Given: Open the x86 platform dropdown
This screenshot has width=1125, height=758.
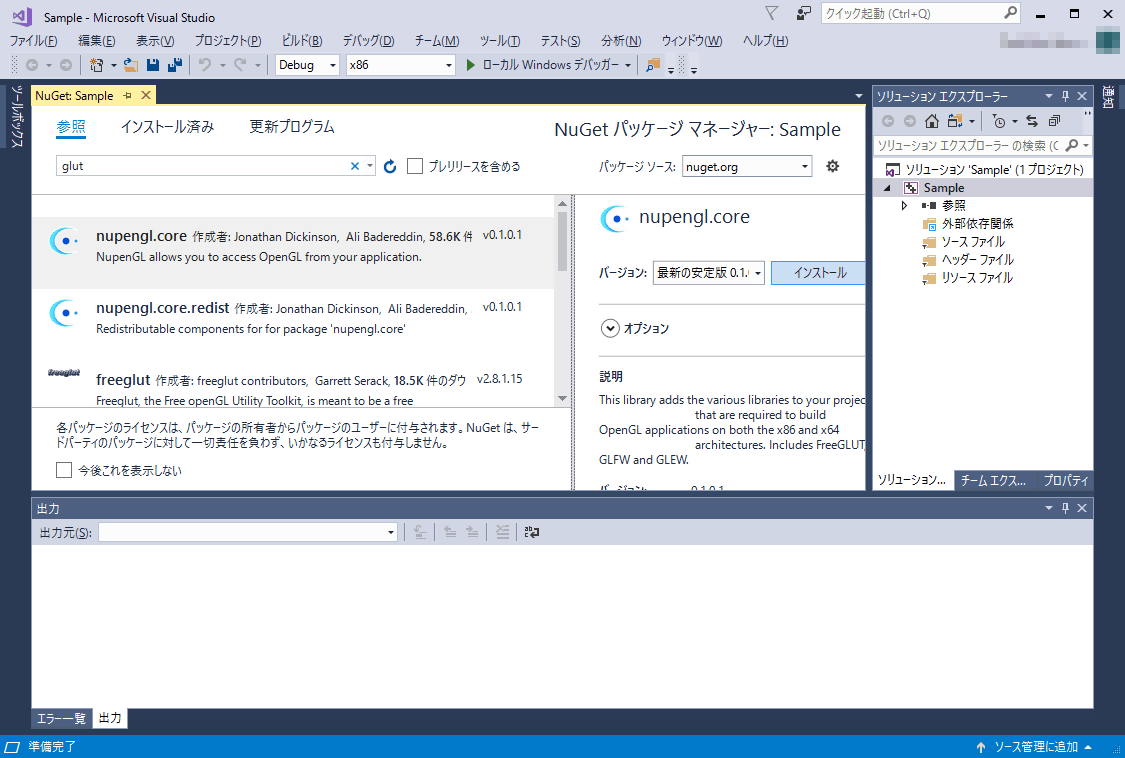Looking at the screenshot, I should tap(400, 65).
